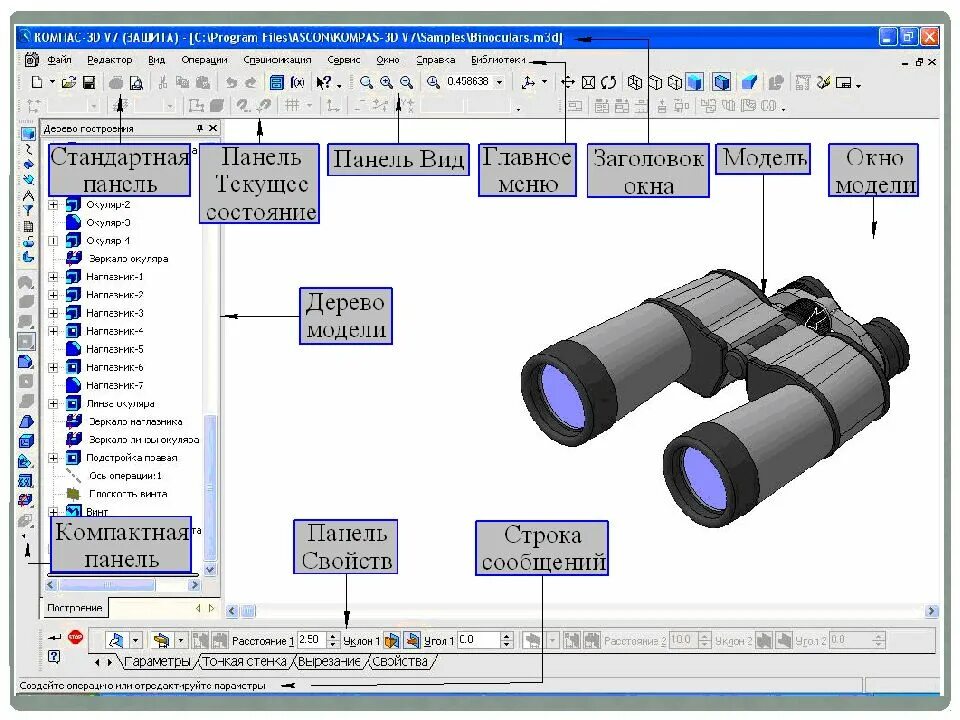
Task: Activate the rotate view tool
Action: (608, 82)
